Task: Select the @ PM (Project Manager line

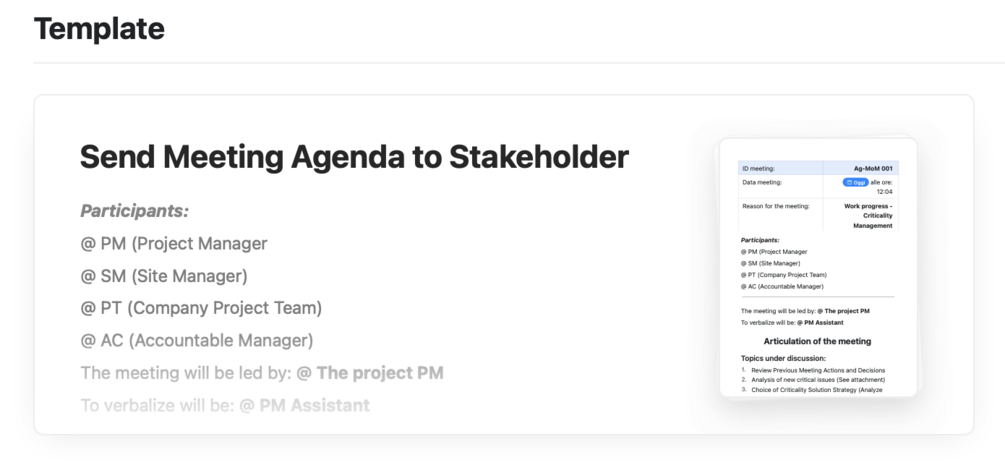Action: 174,243
